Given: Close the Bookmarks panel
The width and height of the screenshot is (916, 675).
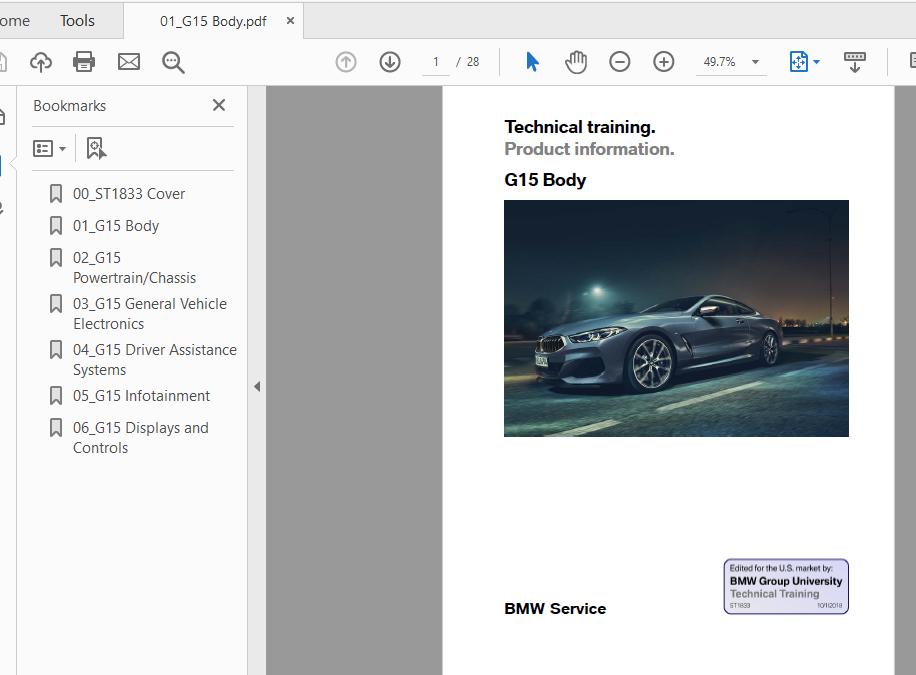Looking at the screenshot, I should point(219,105).
